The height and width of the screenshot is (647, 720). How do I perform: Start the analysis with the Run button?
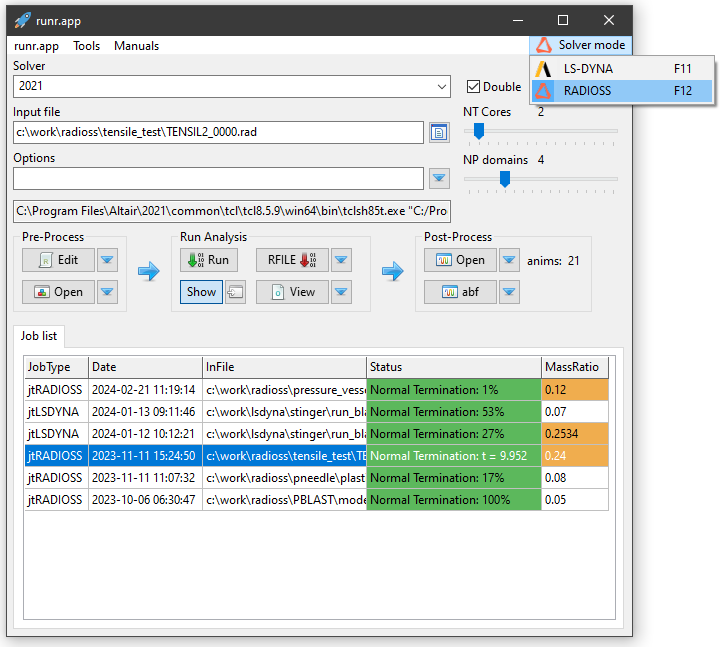(209, 260)
